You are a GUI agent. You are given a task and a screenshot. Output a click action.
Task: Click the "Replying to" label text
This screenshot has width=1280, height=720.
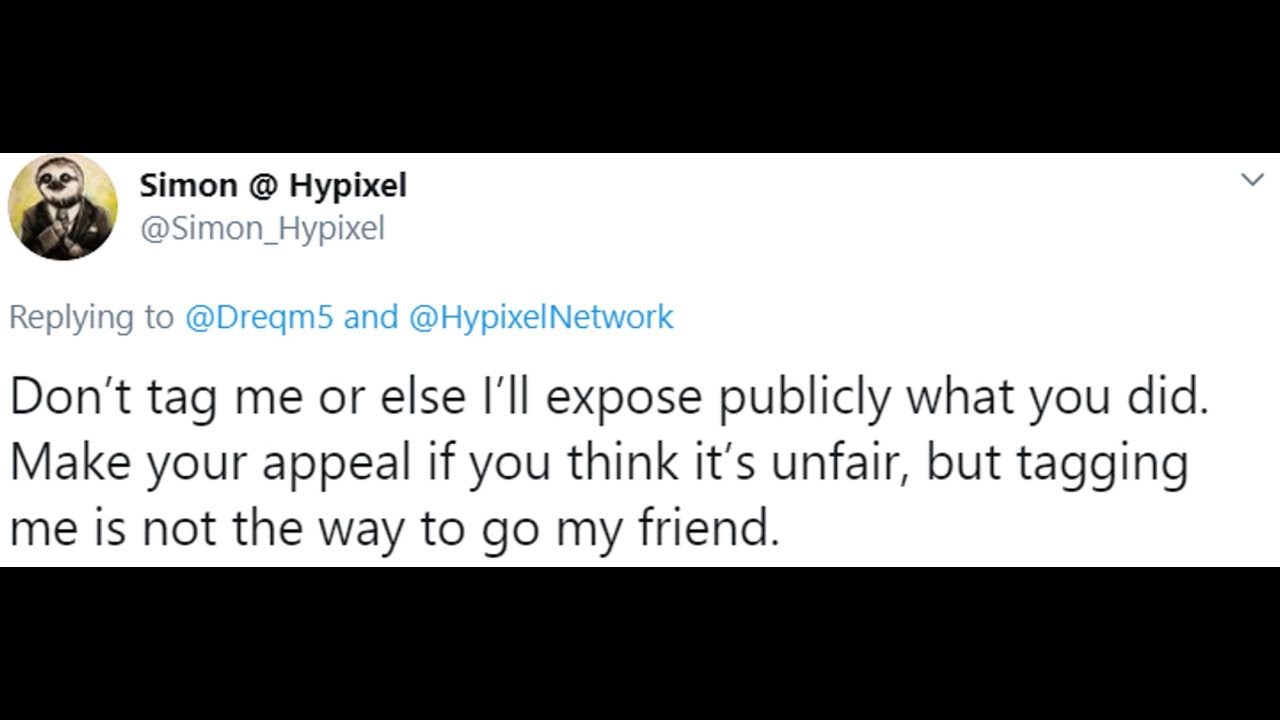(91, 318)
